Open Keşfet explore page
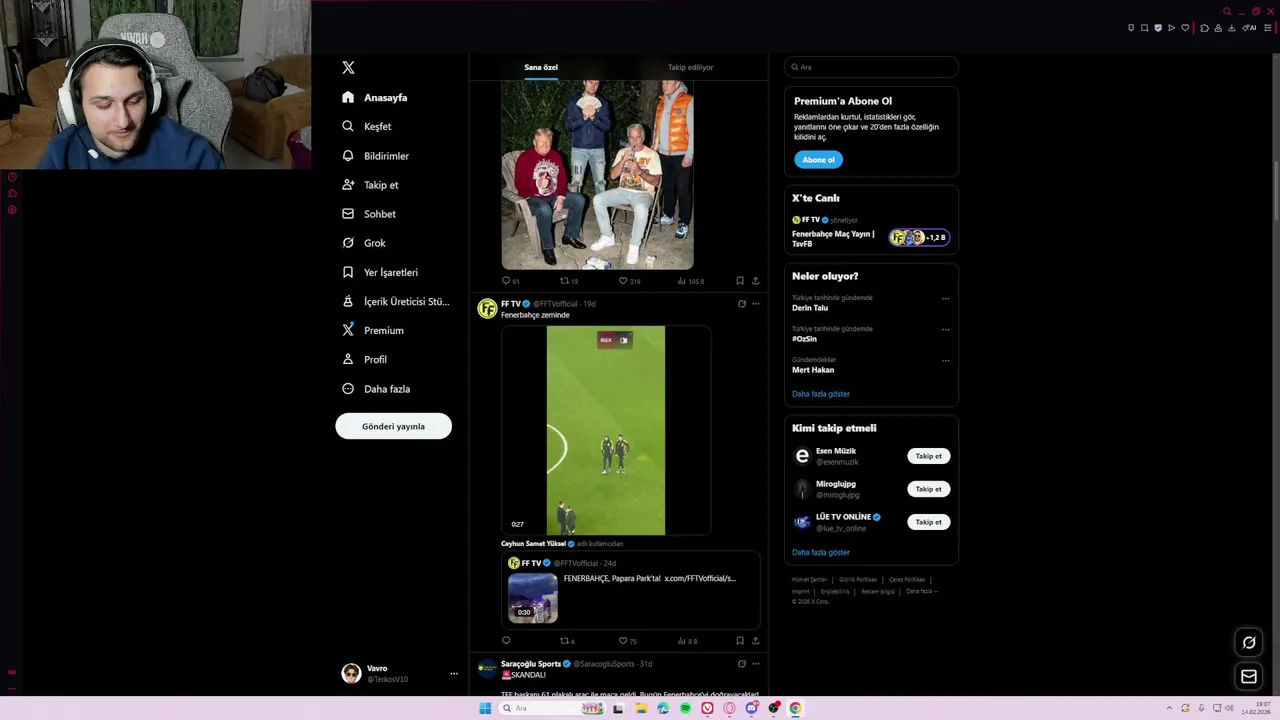1280x720 pixels. tap(367, 126)
